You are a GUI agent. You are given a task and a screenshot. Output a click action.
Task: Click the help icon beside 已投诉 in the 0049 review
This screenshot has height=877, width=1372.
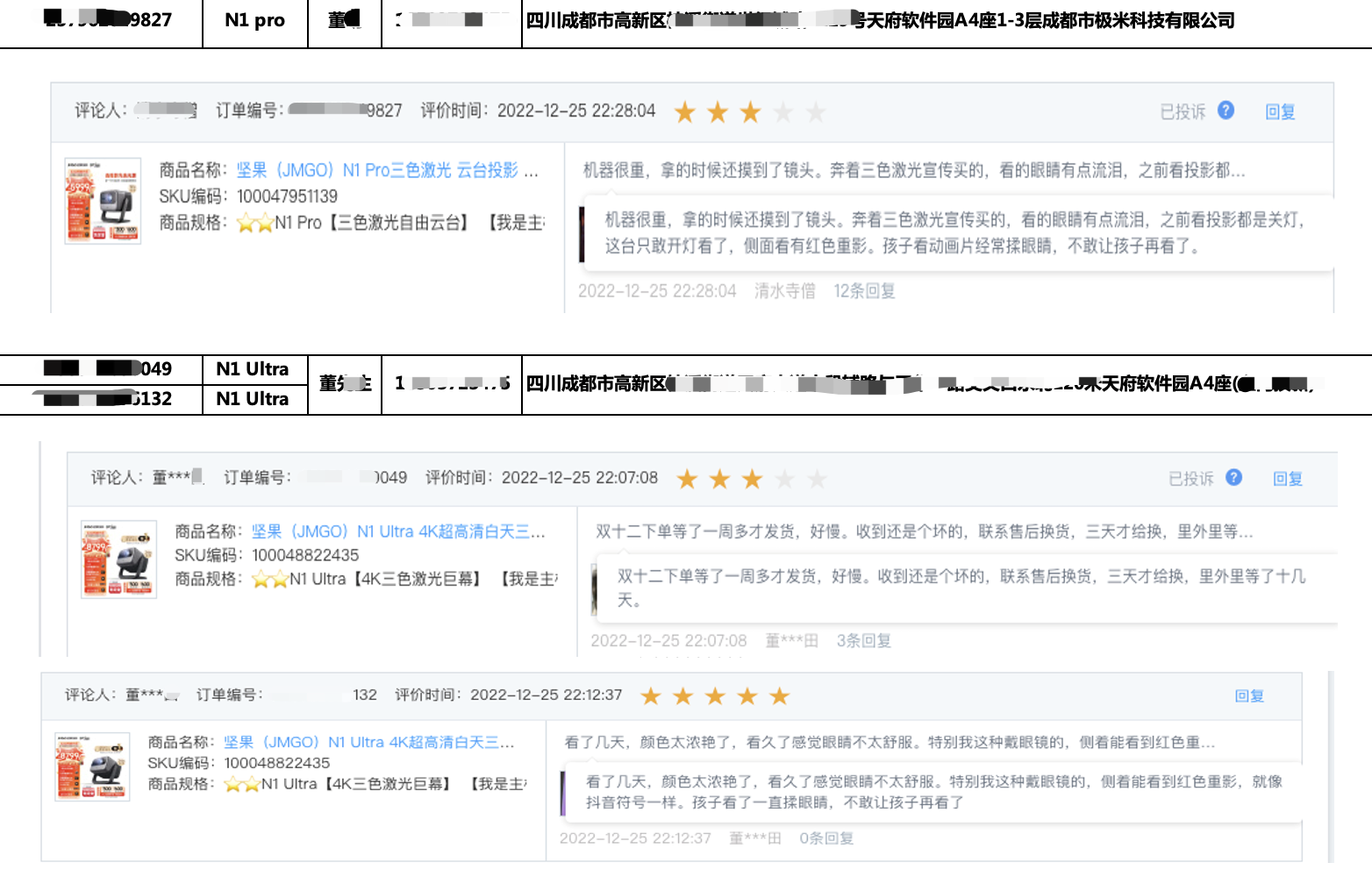(x=1234, y=477)
